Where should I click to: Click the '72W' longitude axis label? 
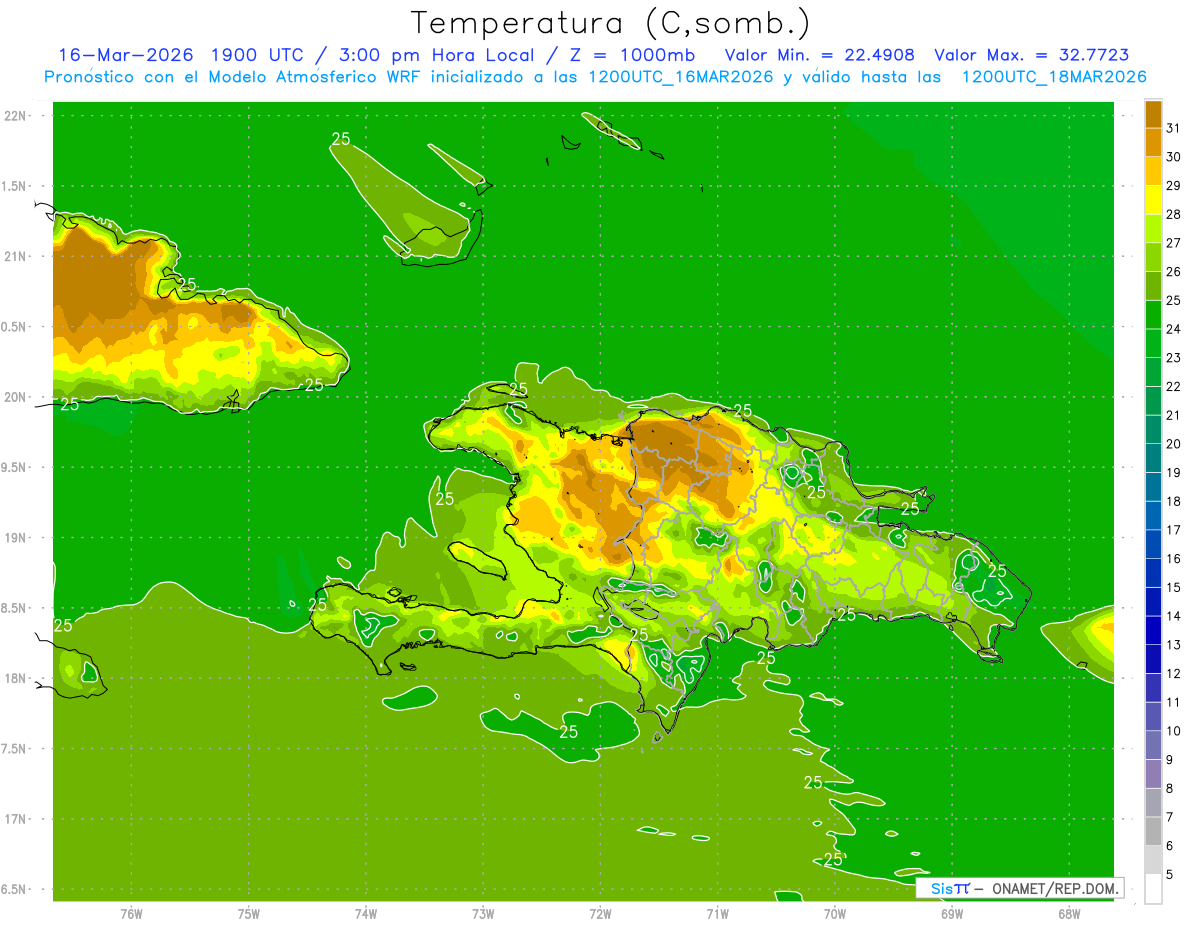[x=600, y=913]
